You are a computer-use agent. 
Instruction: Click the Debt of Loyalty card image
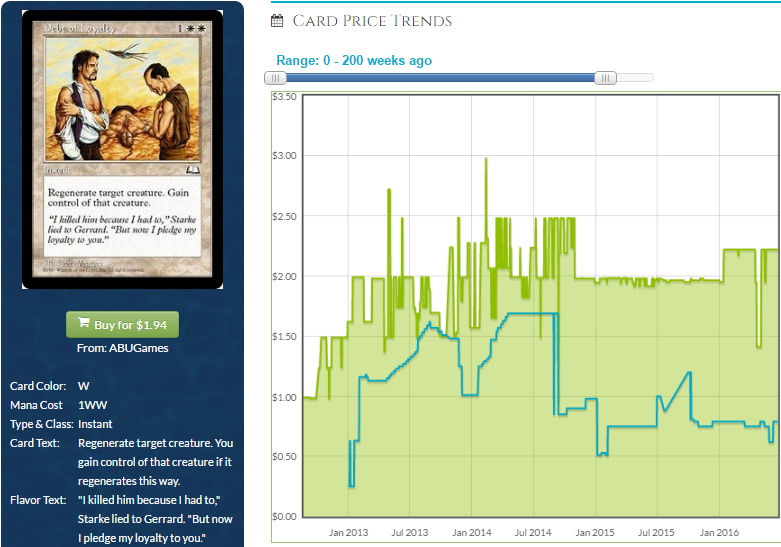(x=123, y=149)
